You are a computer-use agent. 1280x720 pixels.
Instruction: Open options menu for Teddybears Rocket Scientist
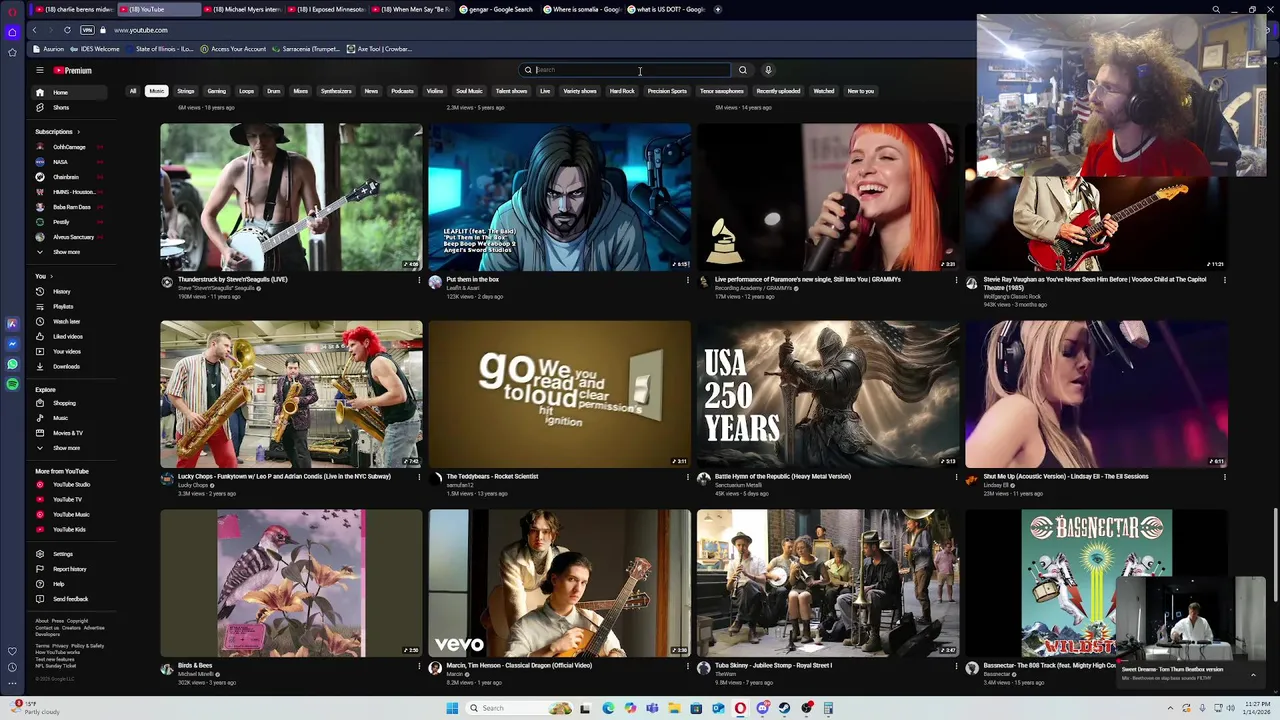coord(687,477)
